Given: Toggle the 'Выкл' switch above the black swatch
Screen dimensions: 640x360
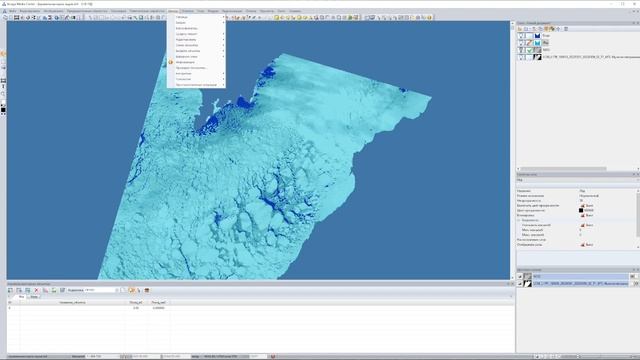Looking at the screenshot, I should tap(587, 206).
